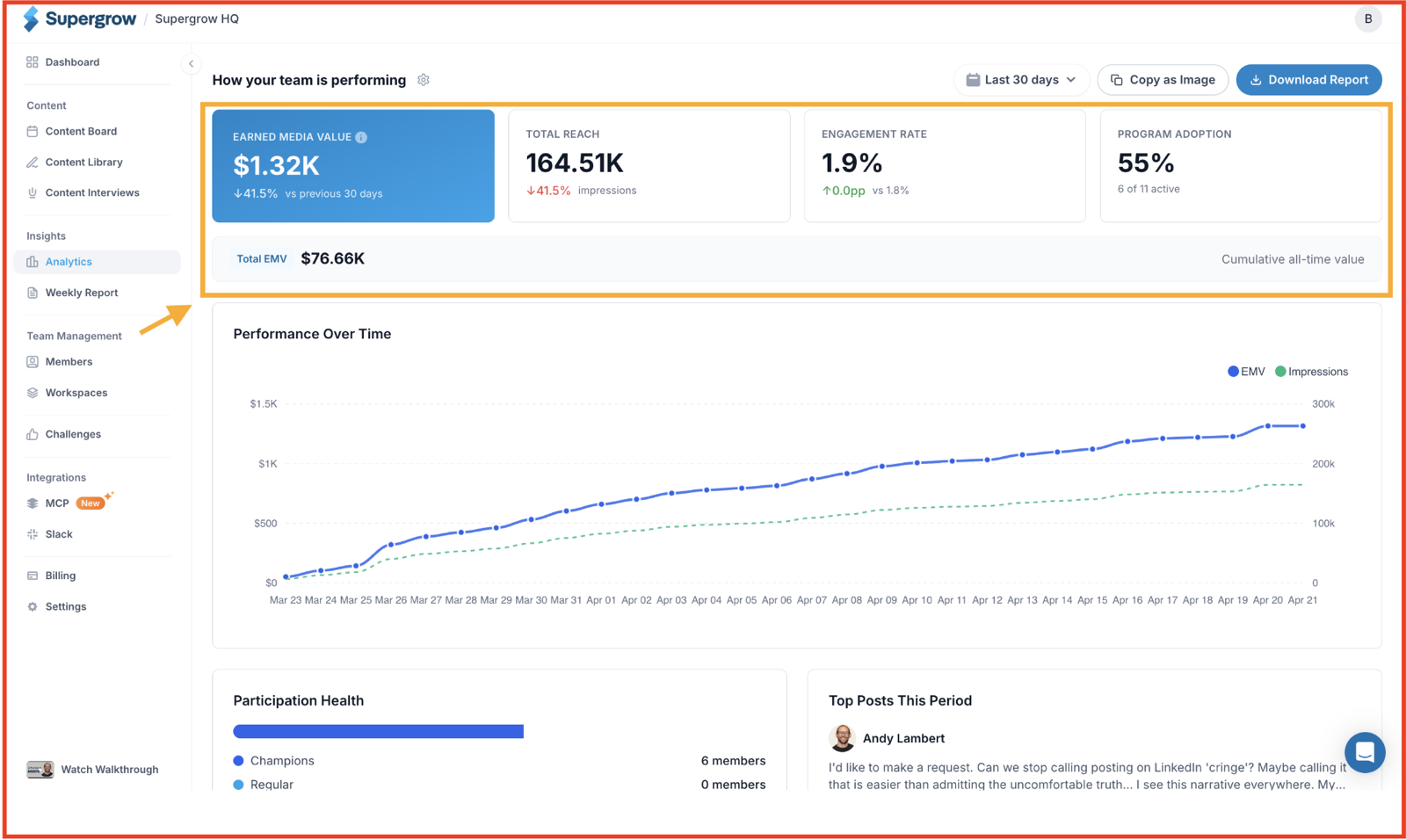1406x840 pixels.
Task: Open the Last 30 days dropdown
Action: [1021, 80]
